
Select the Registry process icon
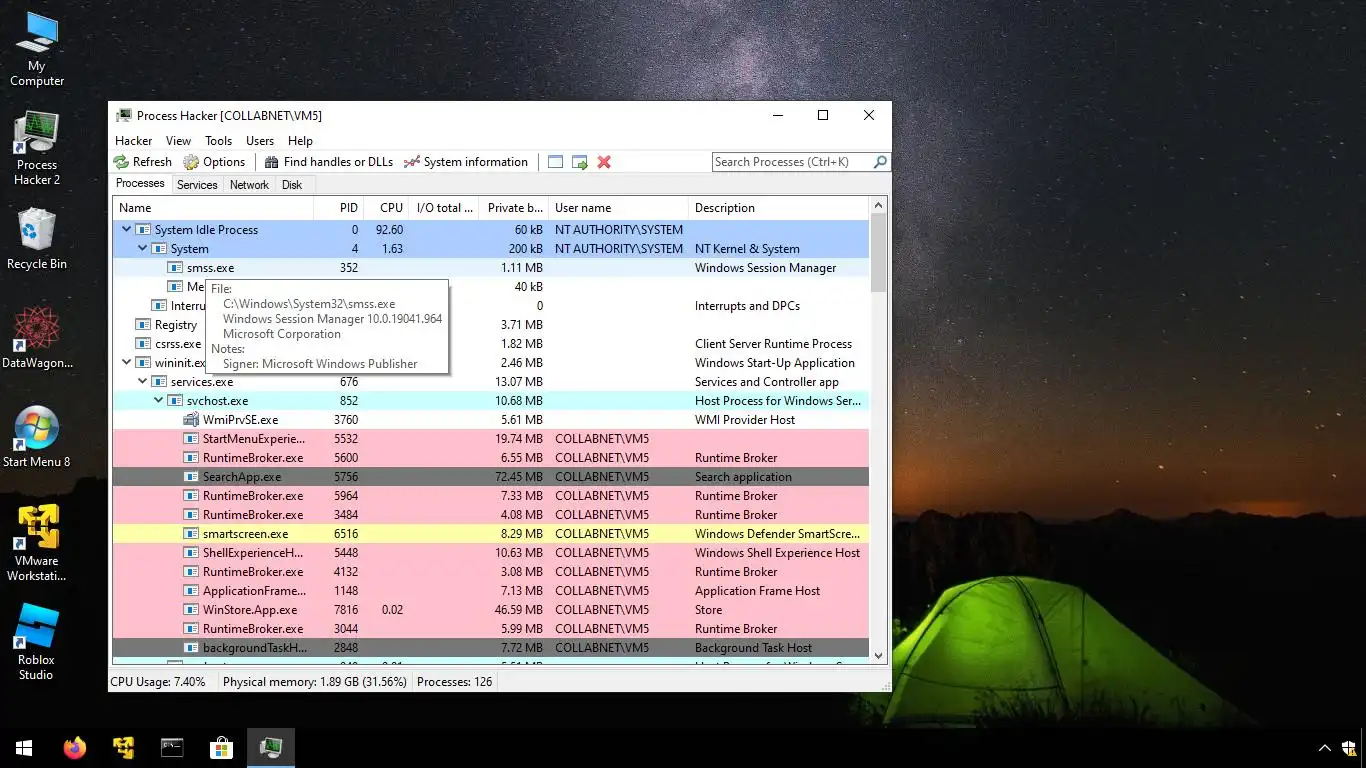(144, 325)
